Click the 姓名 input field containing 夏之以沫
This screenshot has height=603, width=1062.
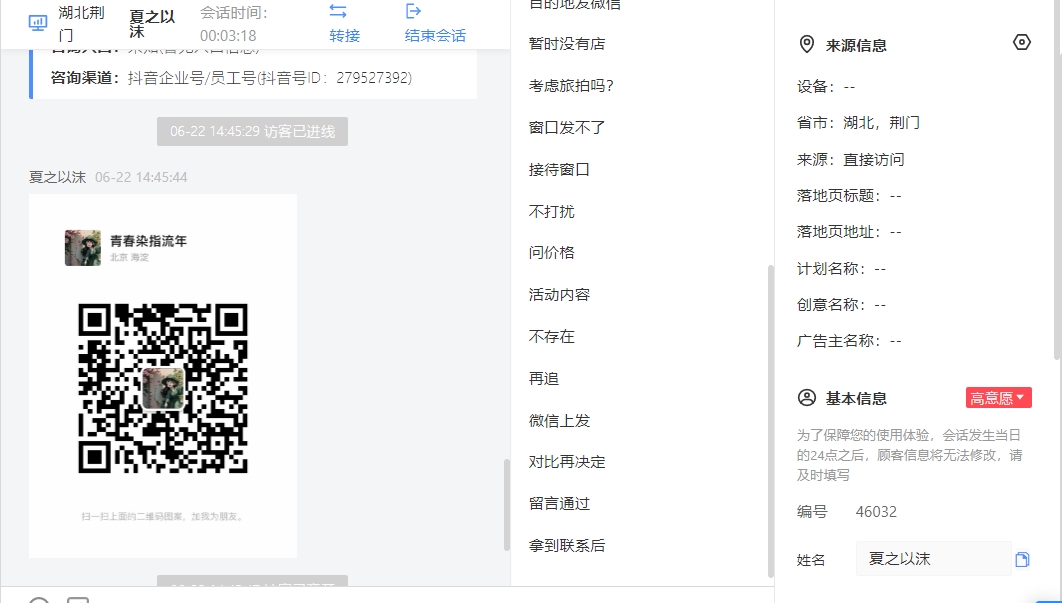click(x=933, y=559)
